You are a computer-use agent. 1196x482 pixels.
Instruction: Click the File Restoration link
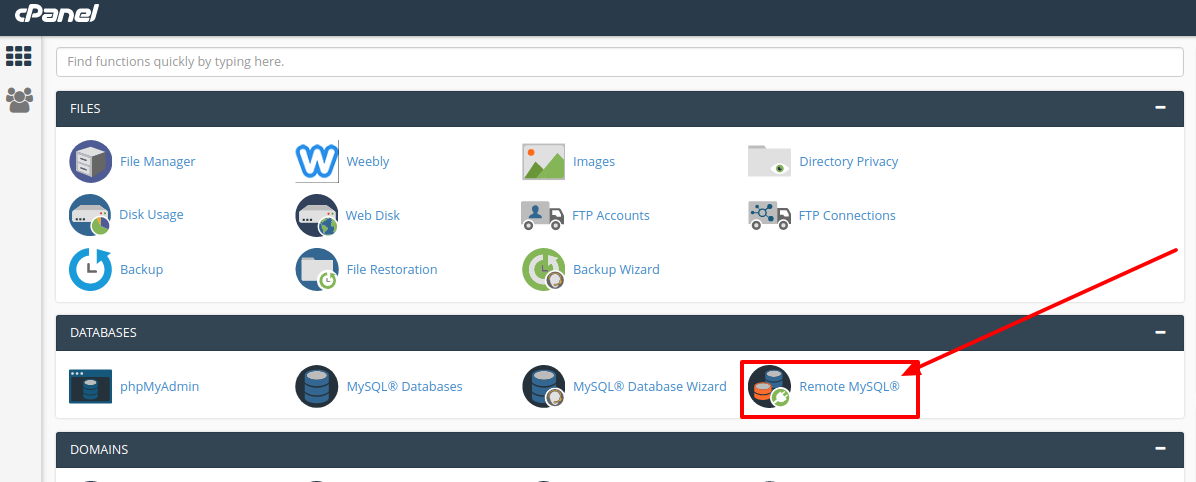tap(392, 269)
